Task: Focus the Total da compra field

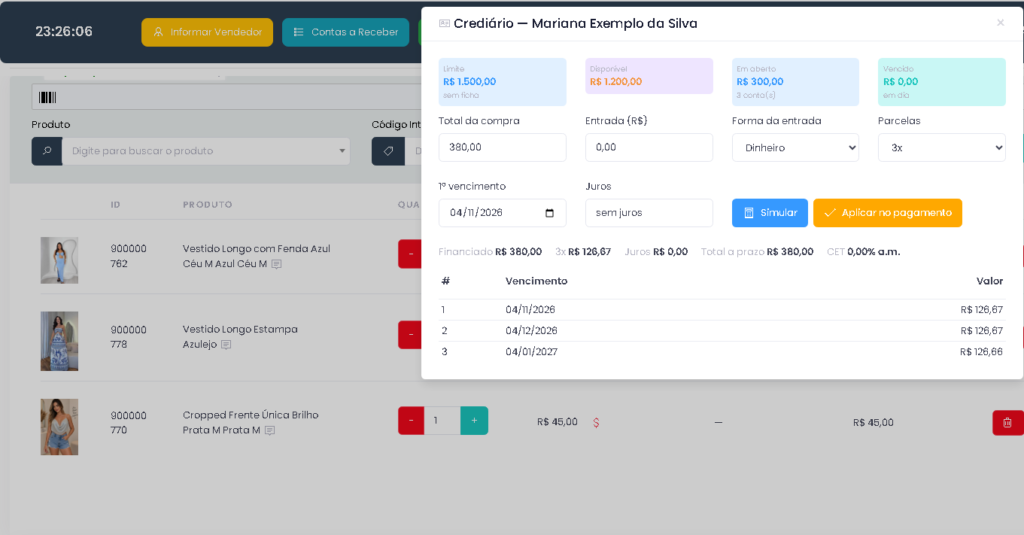Action: click(502, 148)
